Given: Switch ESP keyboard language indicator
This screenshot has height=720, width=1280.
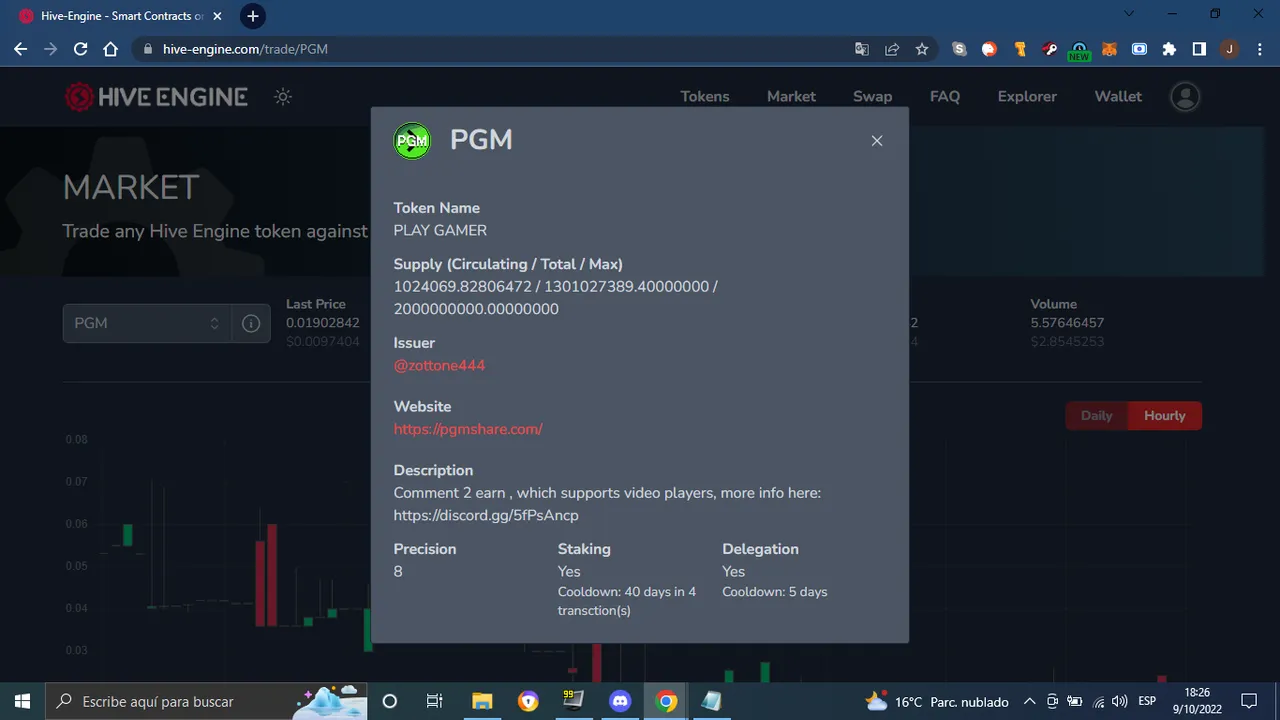Looking at the screenshot, I should click(1147, 701).
